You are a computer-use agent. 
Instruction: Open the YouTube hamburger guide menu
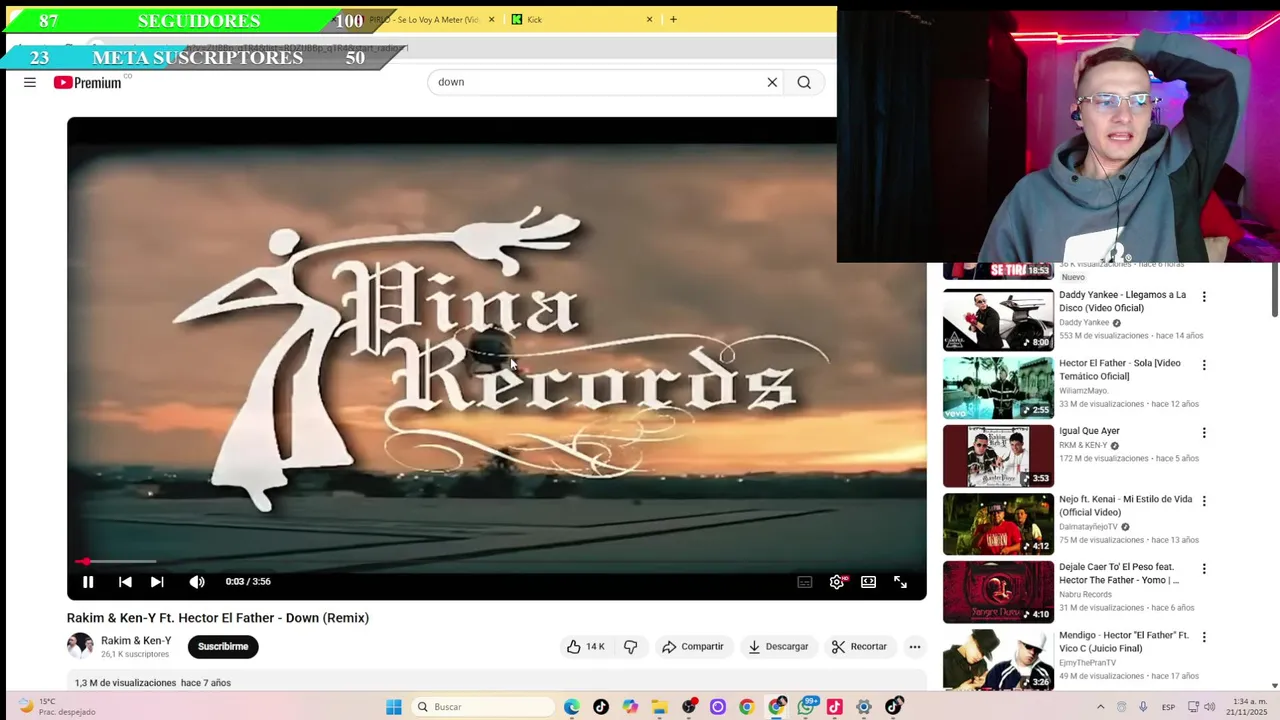(x=30, y=82)
